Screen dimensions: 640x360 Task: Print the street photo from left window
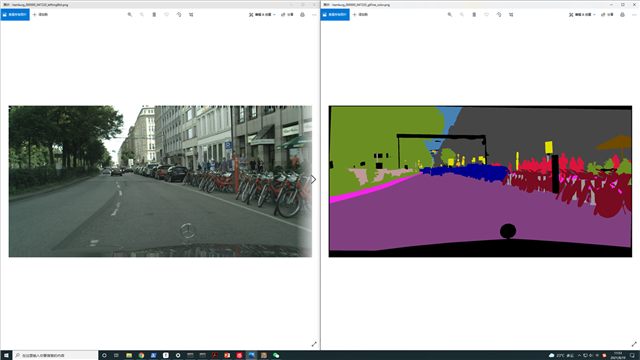coord(302,15)
